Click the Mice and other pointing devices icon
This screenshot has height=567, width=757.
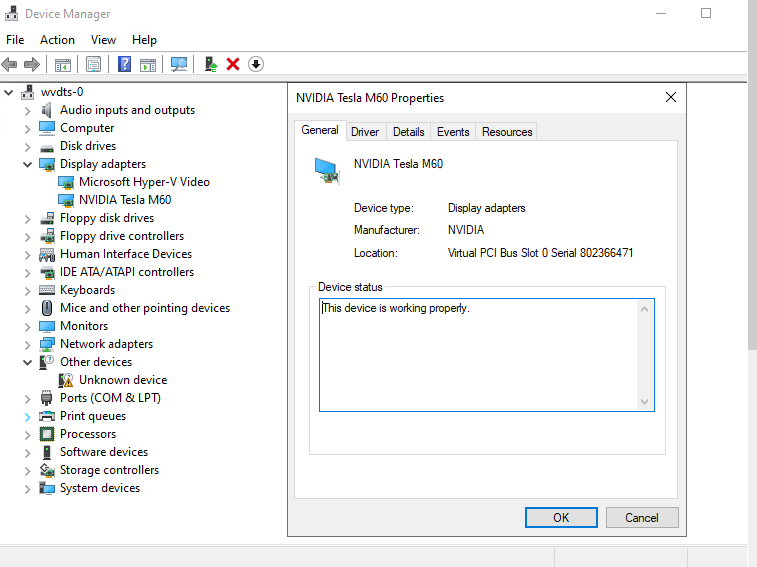pos(47,308)
